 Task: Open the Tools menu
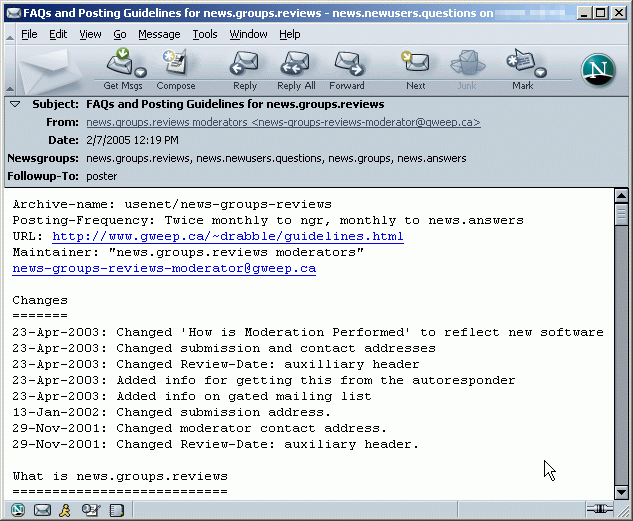pos(205,34)
